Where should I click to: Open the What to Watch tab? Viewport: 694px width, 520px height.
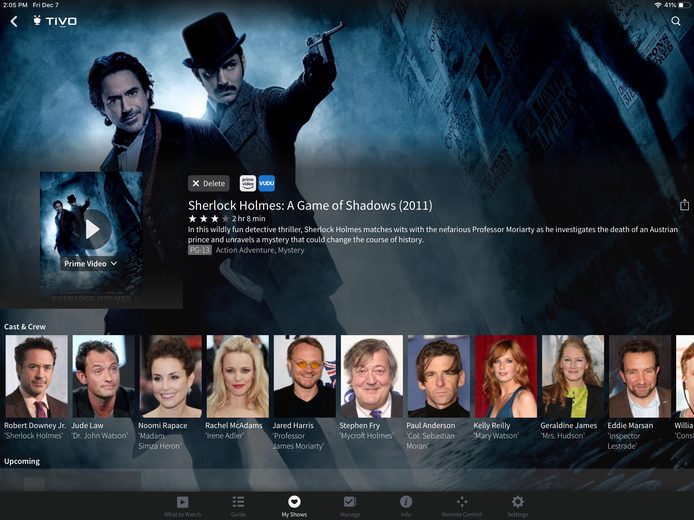click(x=182, y=506)
